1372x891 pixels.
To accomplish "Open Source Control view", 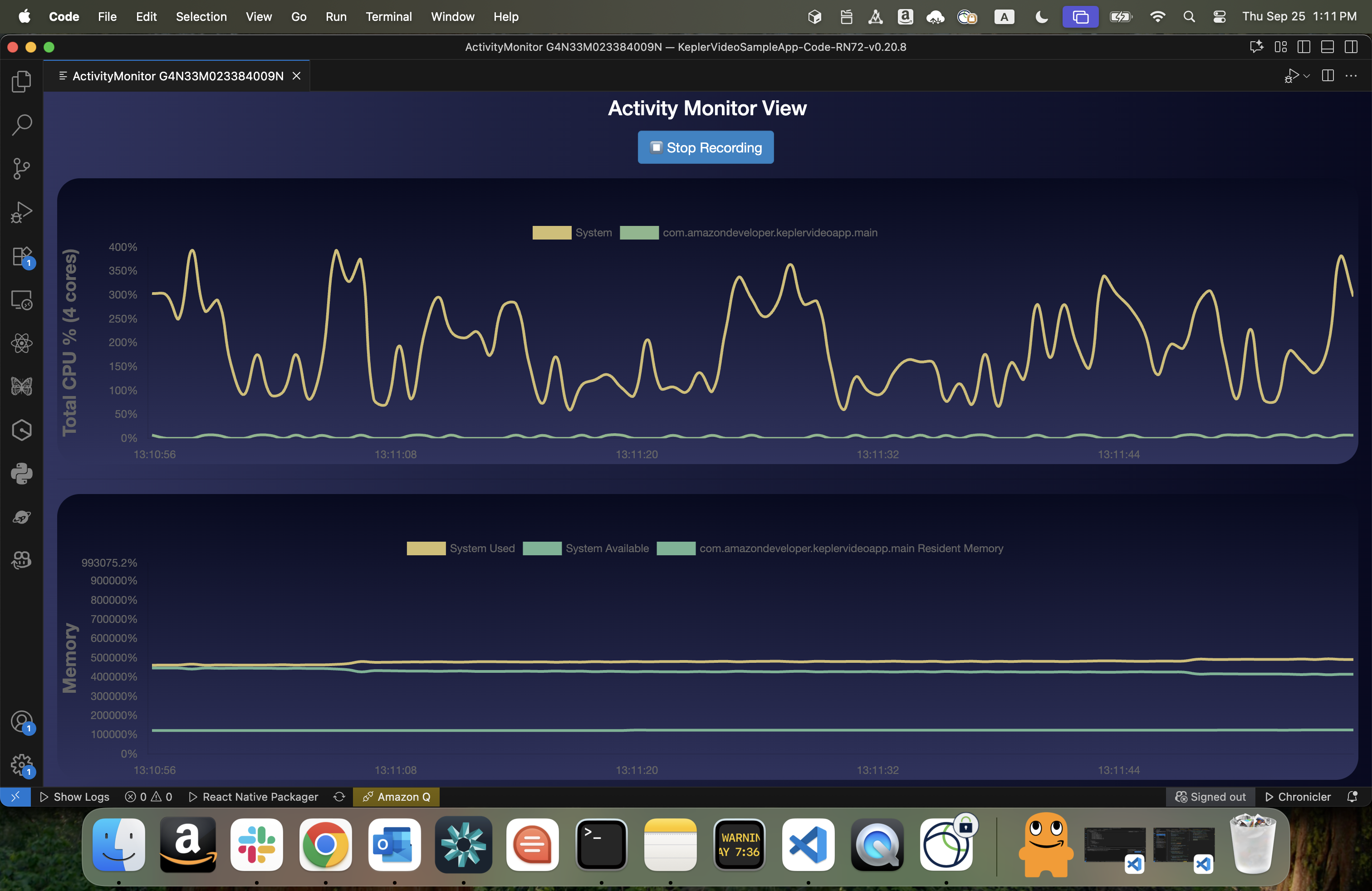I will [21, 168].
